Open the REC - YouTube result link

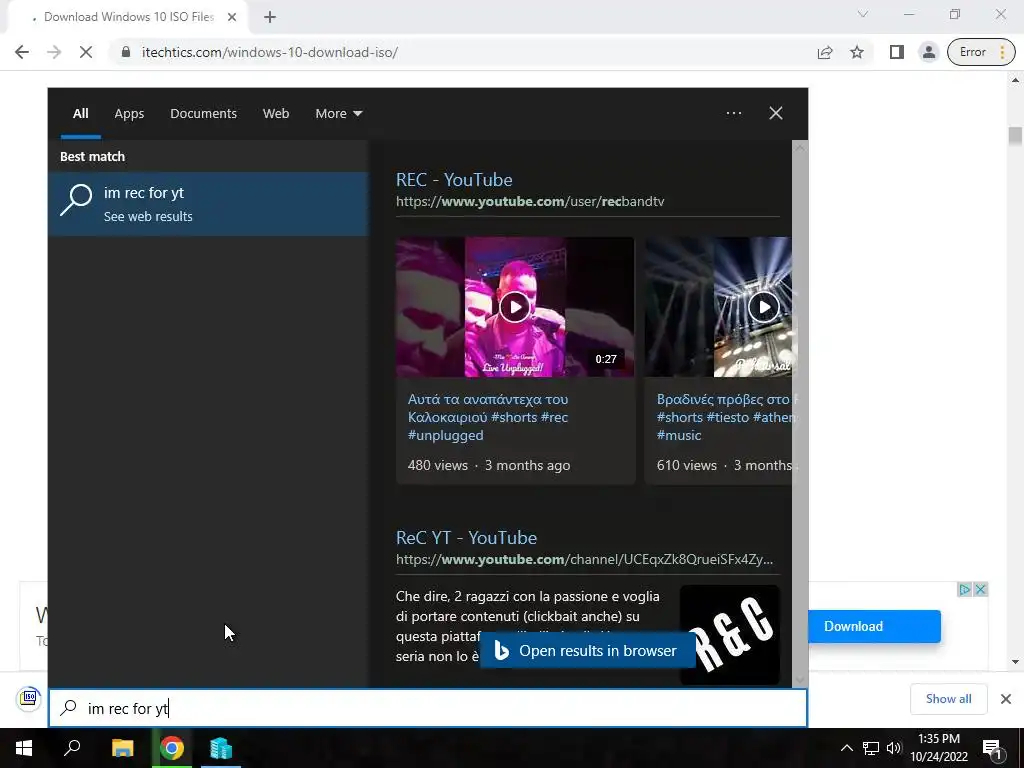454,180
